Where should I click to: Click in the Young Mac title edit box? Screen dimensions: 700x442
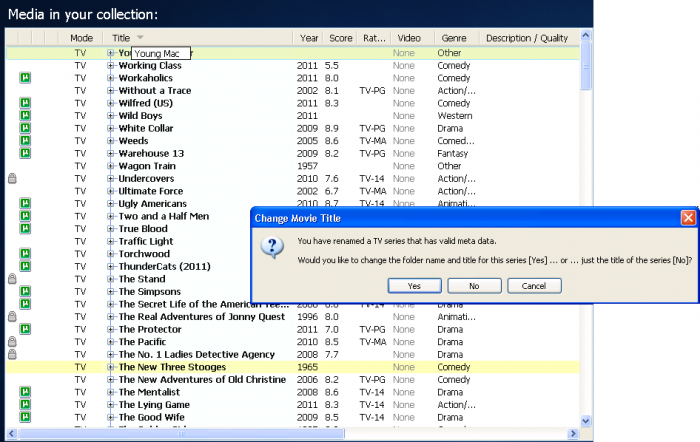[161, 53]
